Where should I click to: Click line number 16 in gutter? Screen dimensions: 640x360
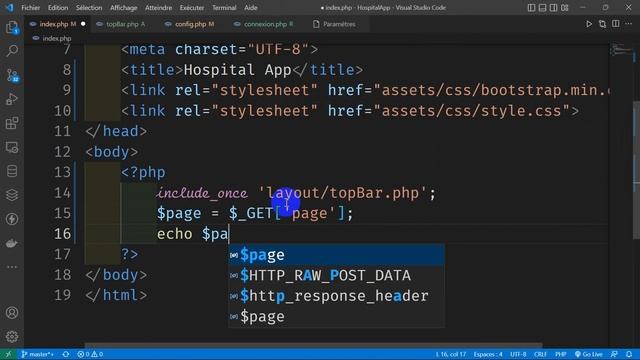pos(62,234)
